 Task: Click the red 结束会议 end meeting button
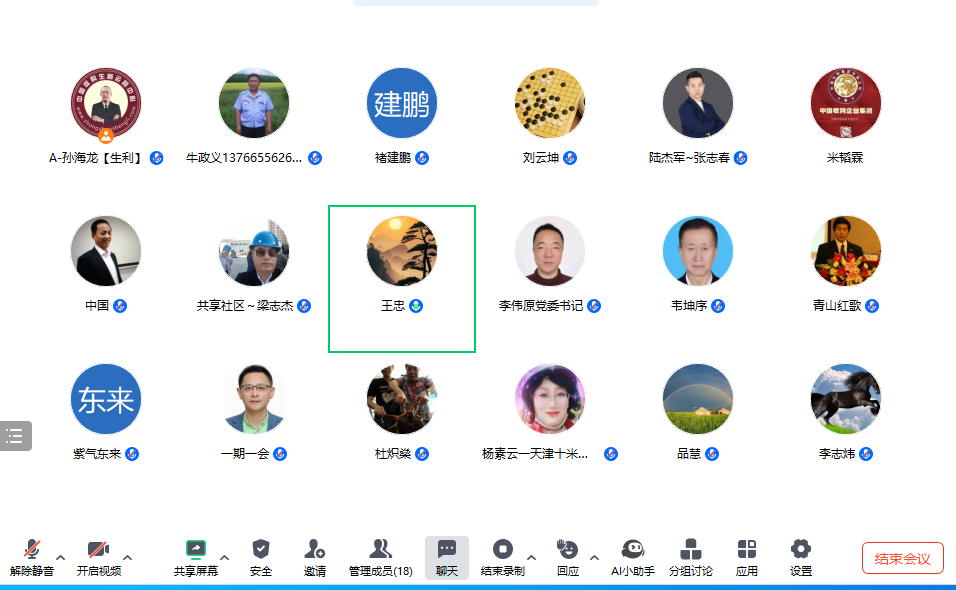click(902, 558)
